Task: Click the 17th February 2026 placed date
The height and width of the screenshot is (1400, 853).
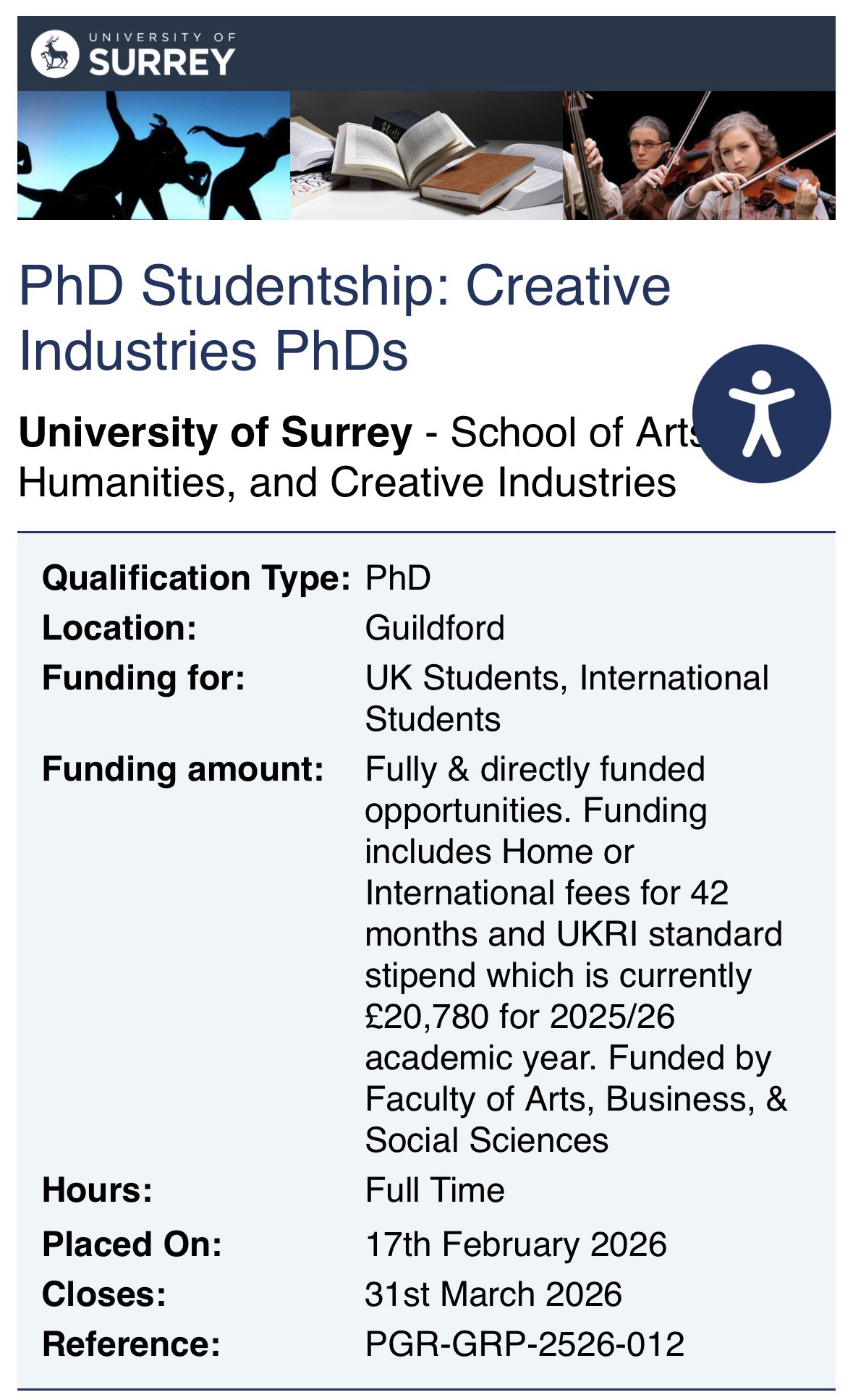Action: (516, 1244)
